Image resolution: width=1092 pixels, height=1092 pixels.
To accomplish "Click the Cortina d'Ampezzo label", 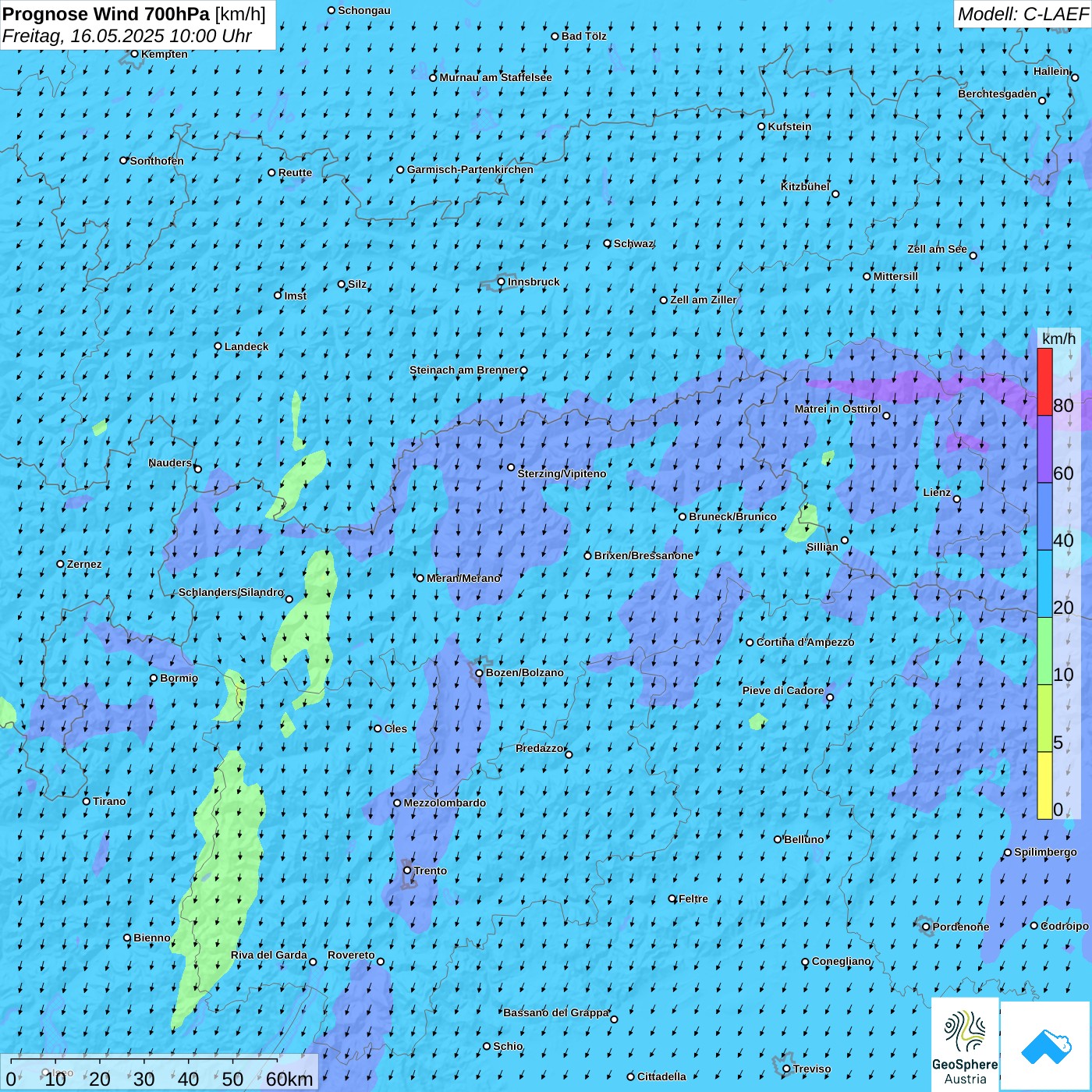I will click(x=805, y=642).
